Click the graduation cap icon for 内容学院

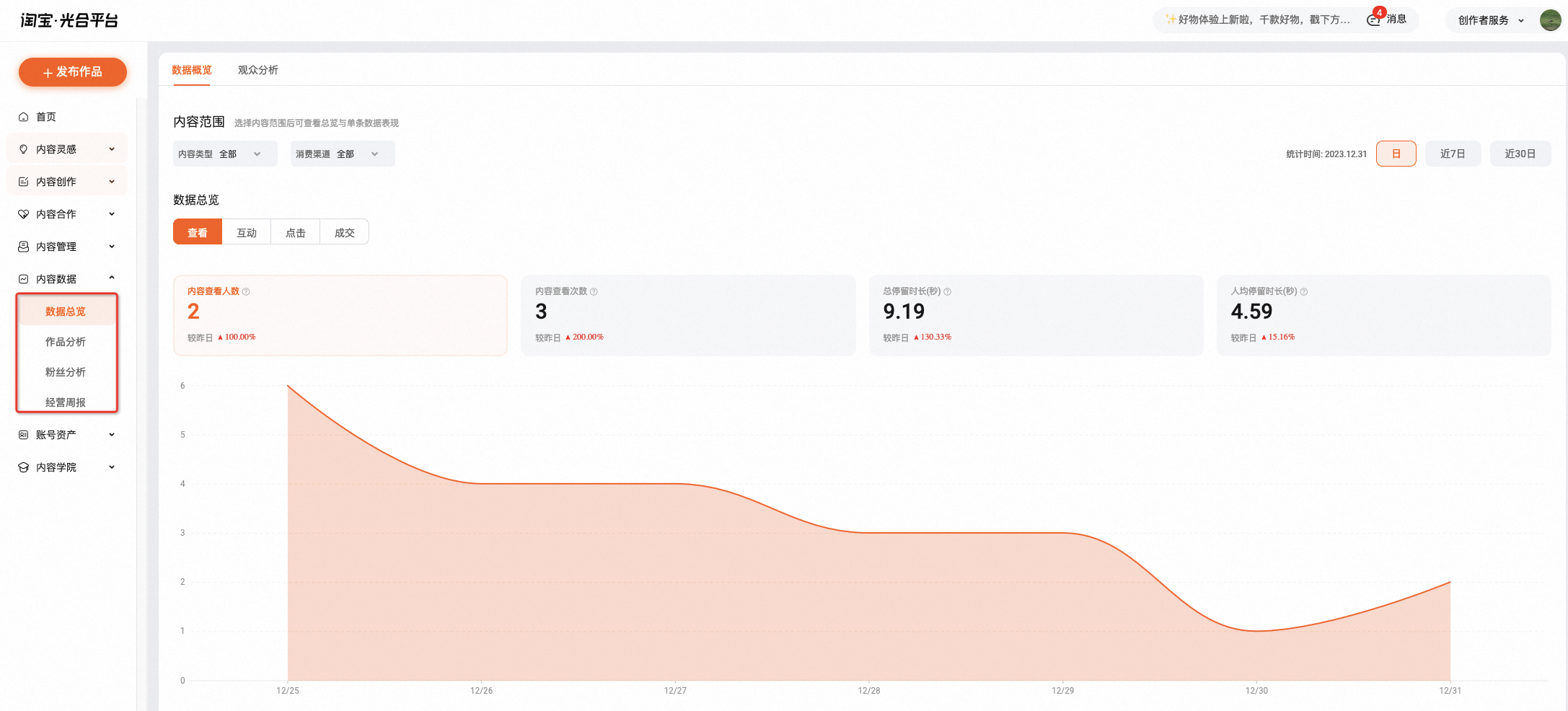pos(23,467)
